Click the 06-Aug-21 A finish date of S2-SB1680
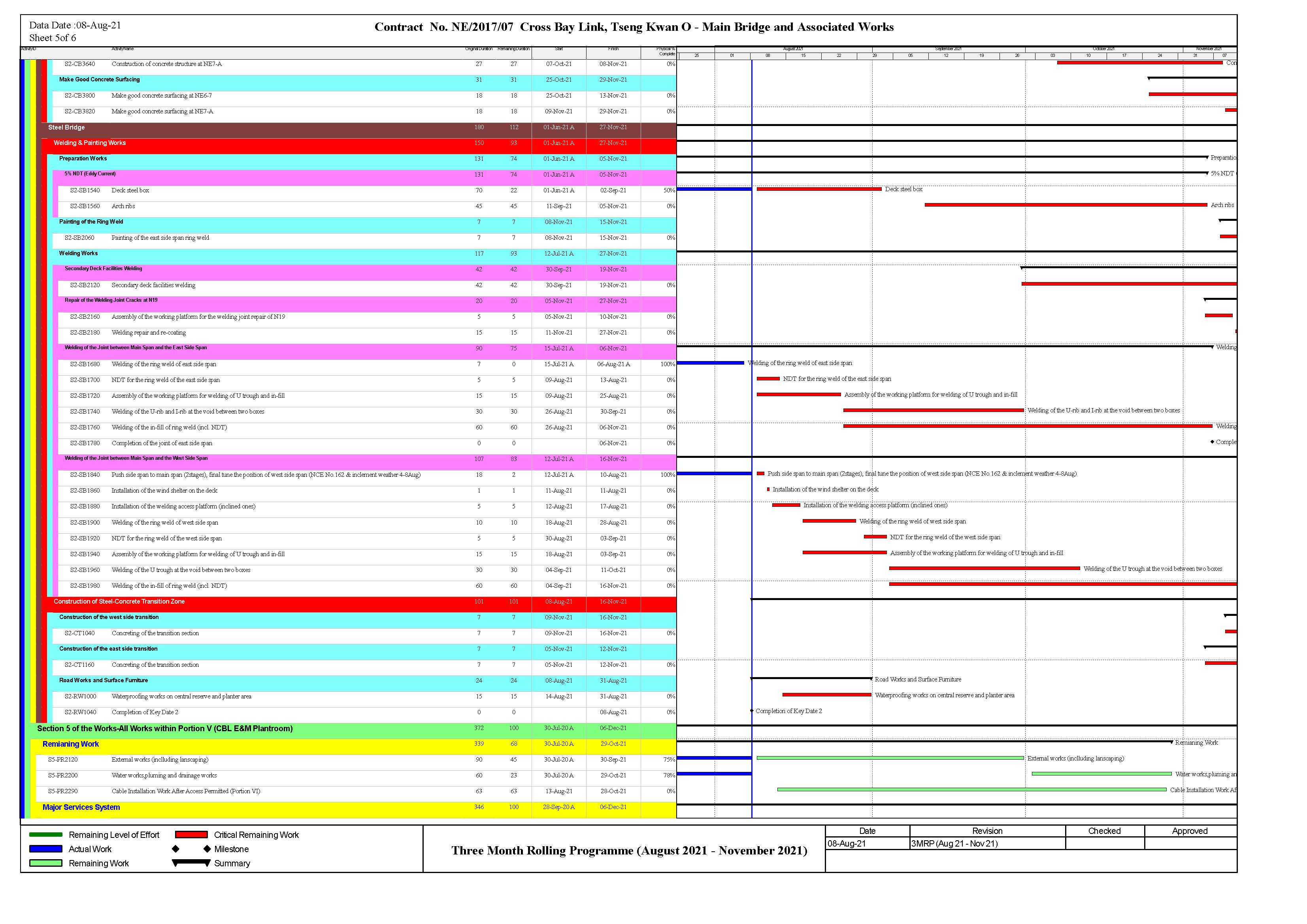Screen dimensions: 1307x924 [613, 364]
